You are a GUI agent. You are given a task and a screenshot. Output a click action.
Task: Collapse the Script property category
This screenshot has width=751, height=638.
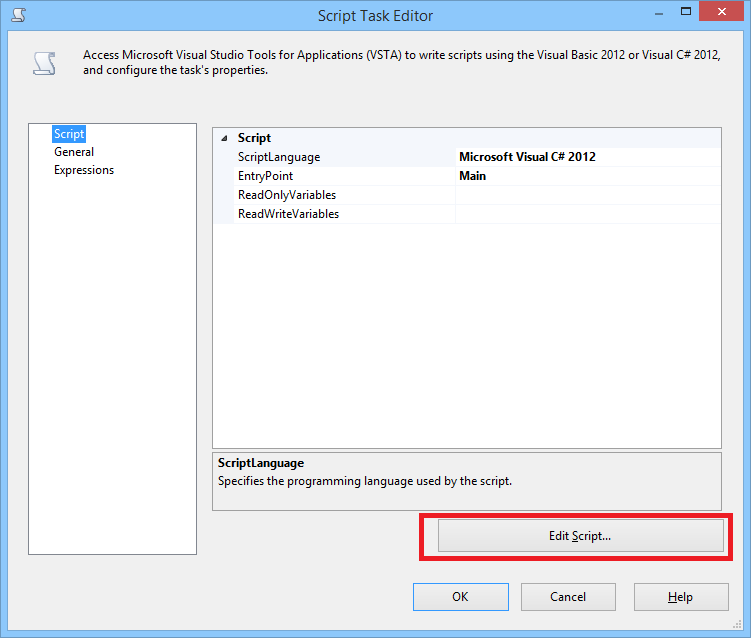point(224,138)
